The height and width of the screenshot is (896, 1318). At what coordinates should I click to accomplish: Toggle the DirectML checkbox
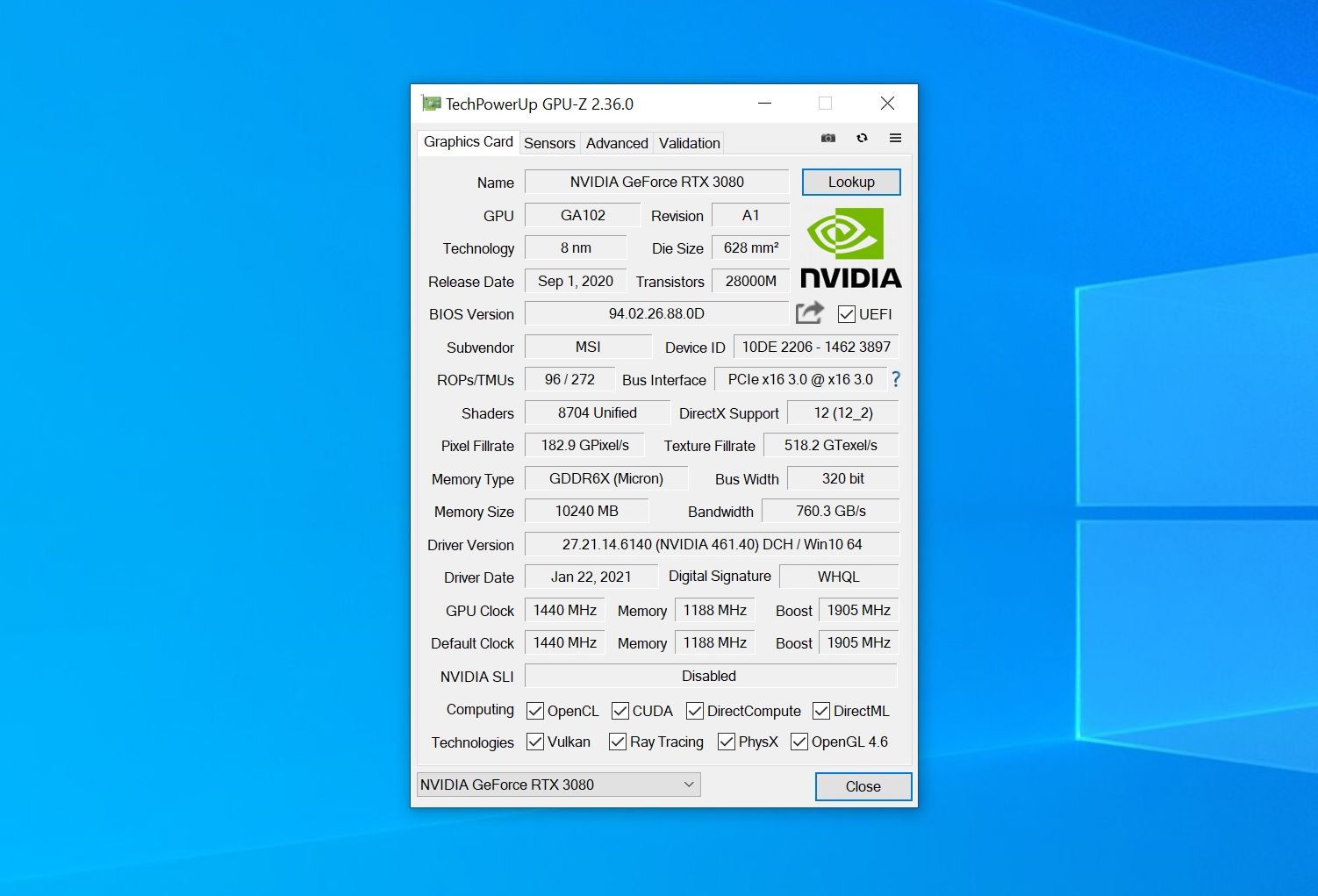point(821,711)
